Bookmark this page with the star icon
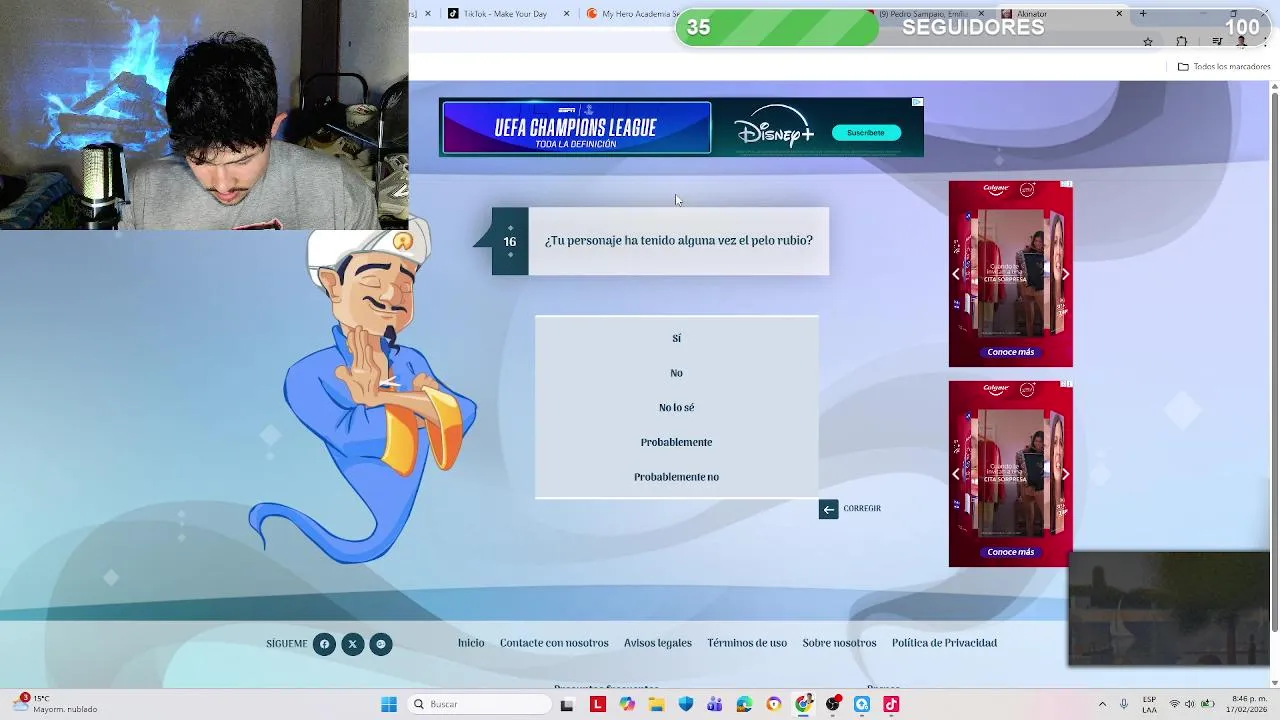 pyautogui.click(x=1148, y=41)
